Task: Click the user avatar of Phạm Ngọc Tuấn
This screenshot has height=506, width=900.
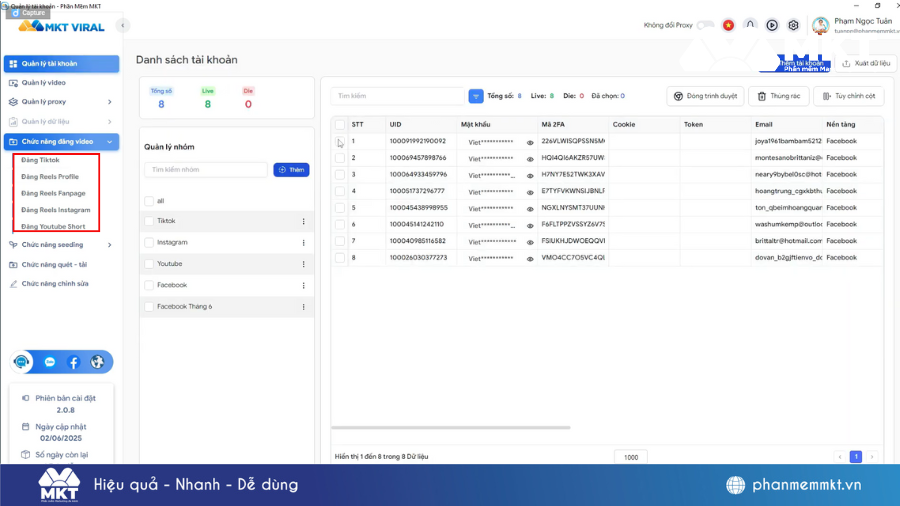Action: 821,25
